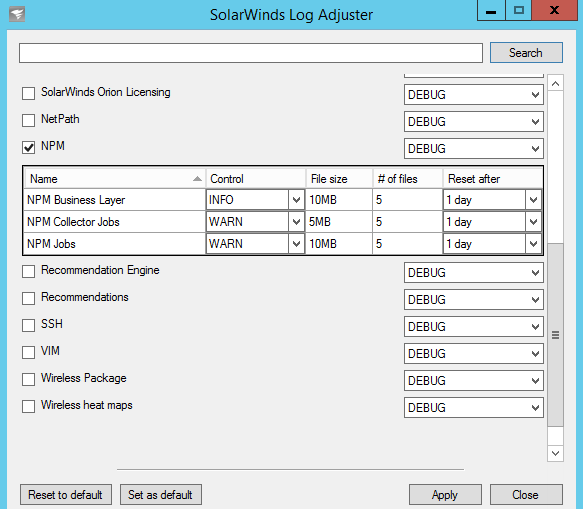Screen dimensions: 583x509
Task: Click the Control column header
Action: point(255,179)
